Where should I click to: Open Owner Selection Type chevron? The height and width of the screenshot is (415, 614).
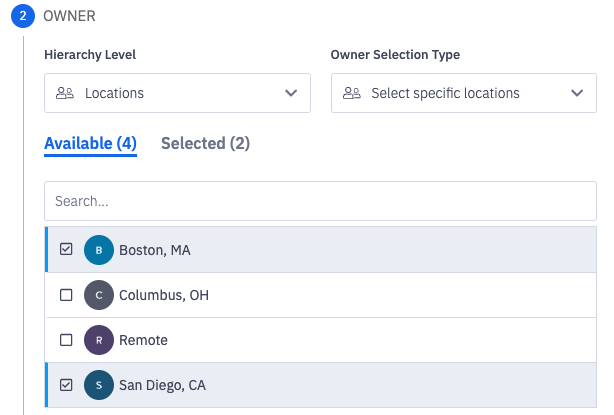click(x=576, y=93)
